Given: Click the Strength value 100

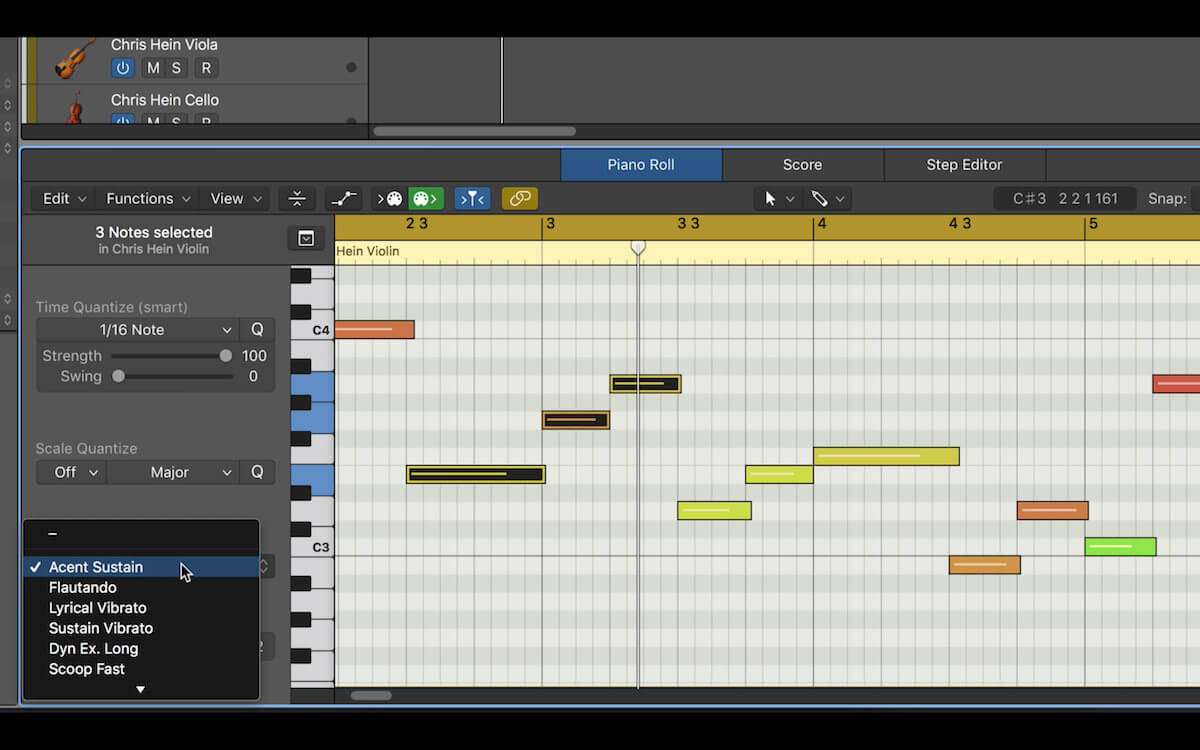Looking at the screenshot, I should (x=254, y=355).
